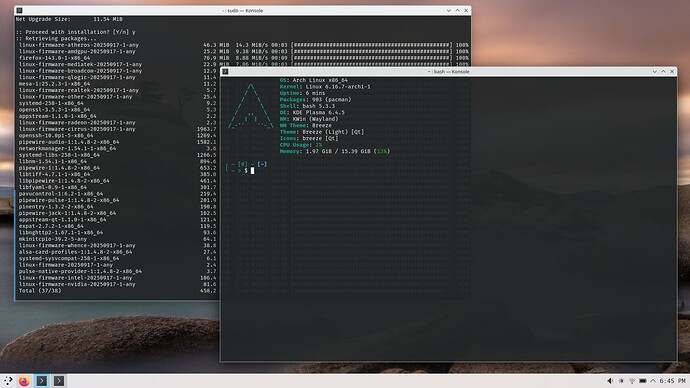Click "CPU Usage: 2%" in bash window
Viewport: 690px width, 388px height.
point(301,145)
